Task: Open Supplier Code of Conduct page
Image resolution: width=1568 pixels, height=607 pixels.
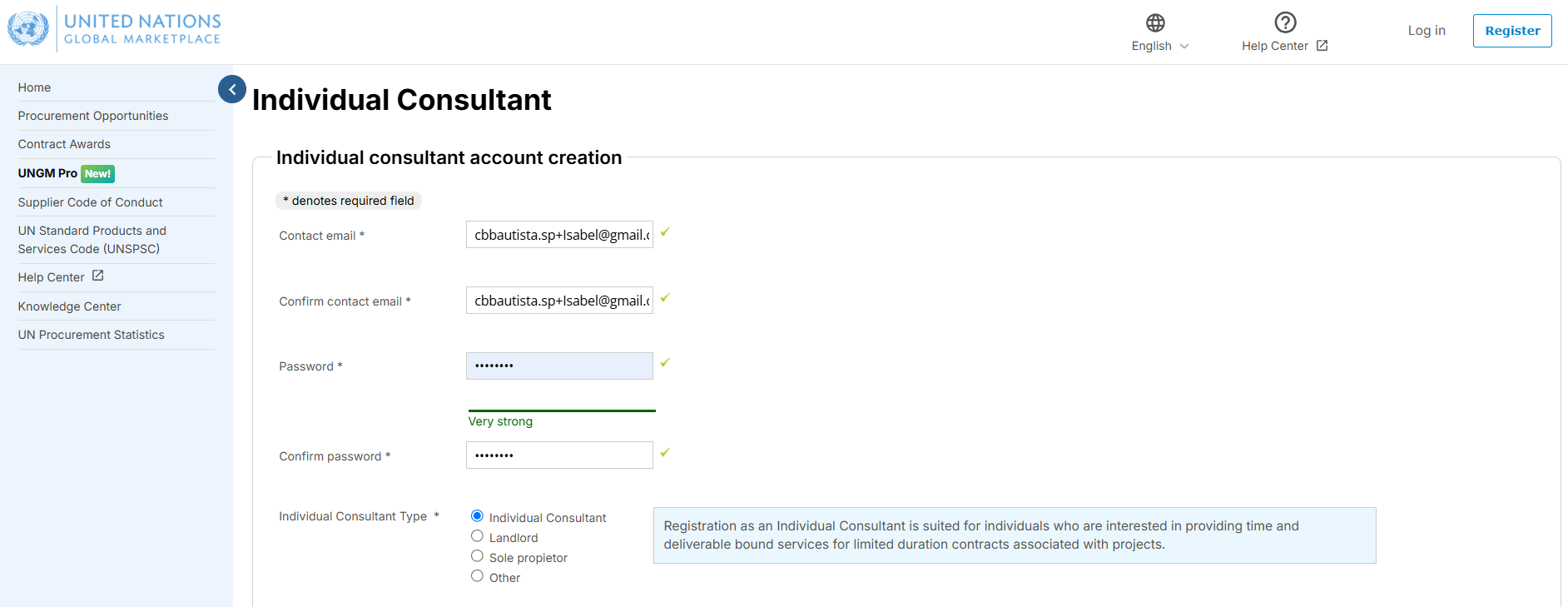Action: pos(90,202)
